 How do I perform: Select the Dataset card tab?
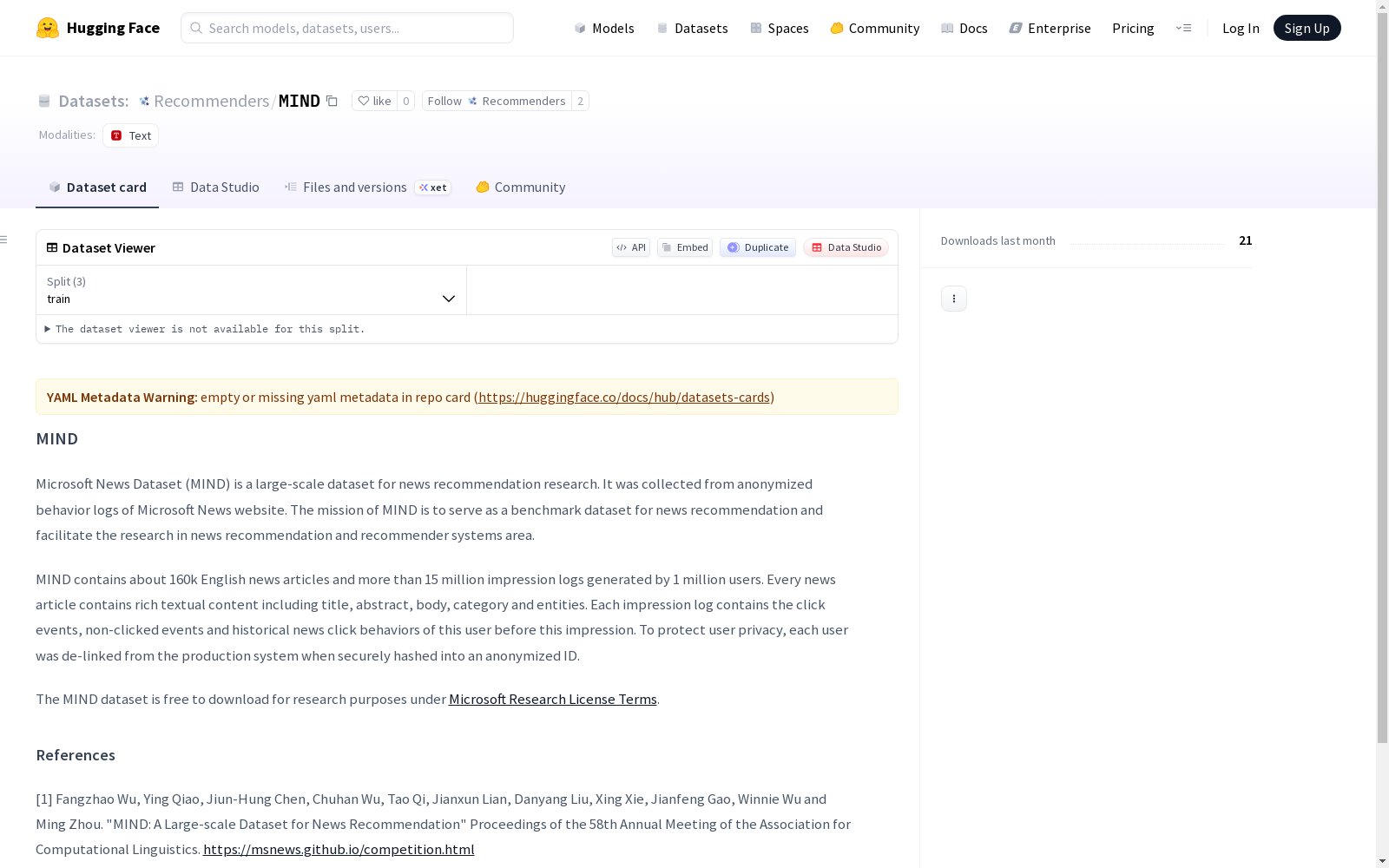pyautogui.click(x=97, y=187)
